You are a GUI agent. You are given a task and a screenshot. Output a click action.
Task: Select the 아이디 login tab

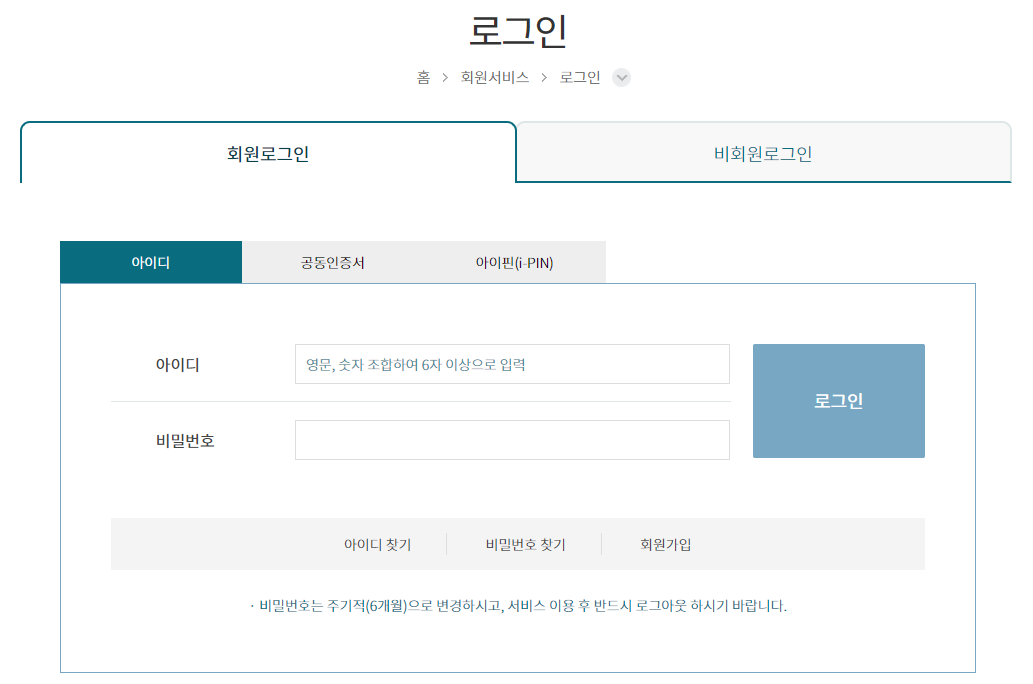pyautogui.click(x=151, y=261)
